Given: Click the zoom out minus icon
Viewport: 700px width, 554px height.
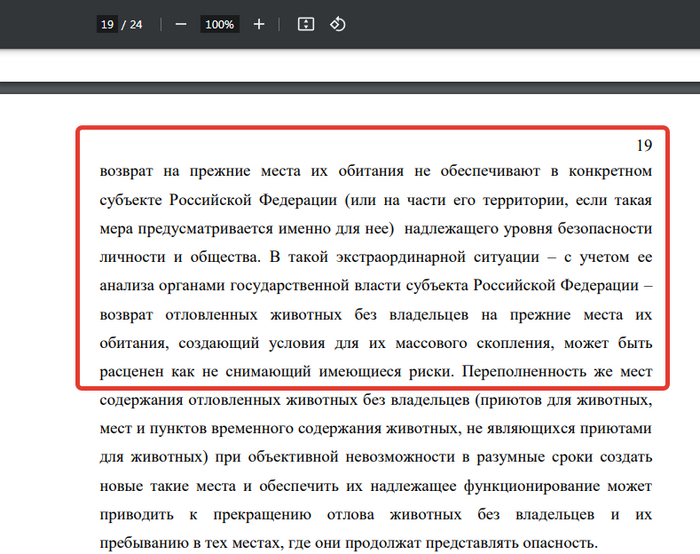Looking at the screenshot, I should [181, 24].
